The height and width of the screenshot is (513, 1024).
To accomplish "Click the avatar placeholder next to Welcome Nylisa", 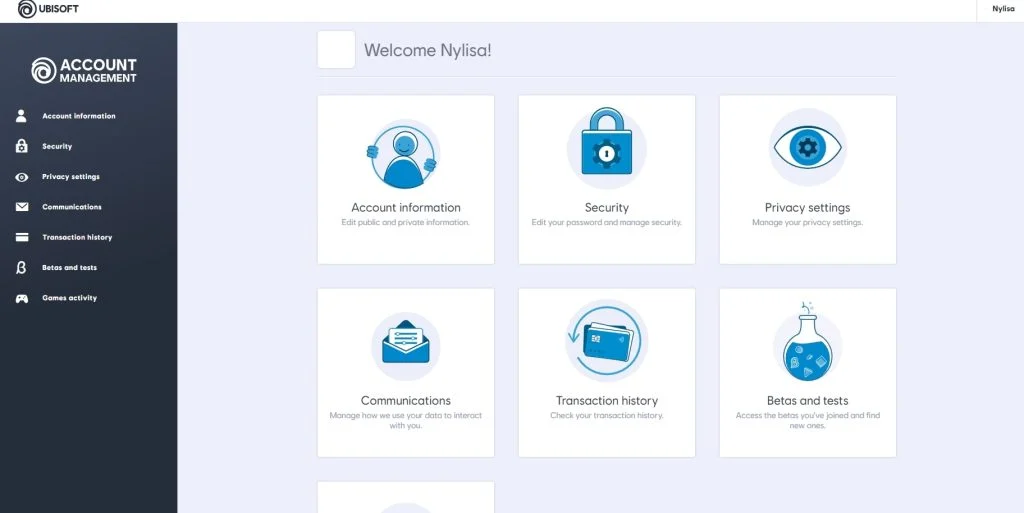I will click(336, 50).
